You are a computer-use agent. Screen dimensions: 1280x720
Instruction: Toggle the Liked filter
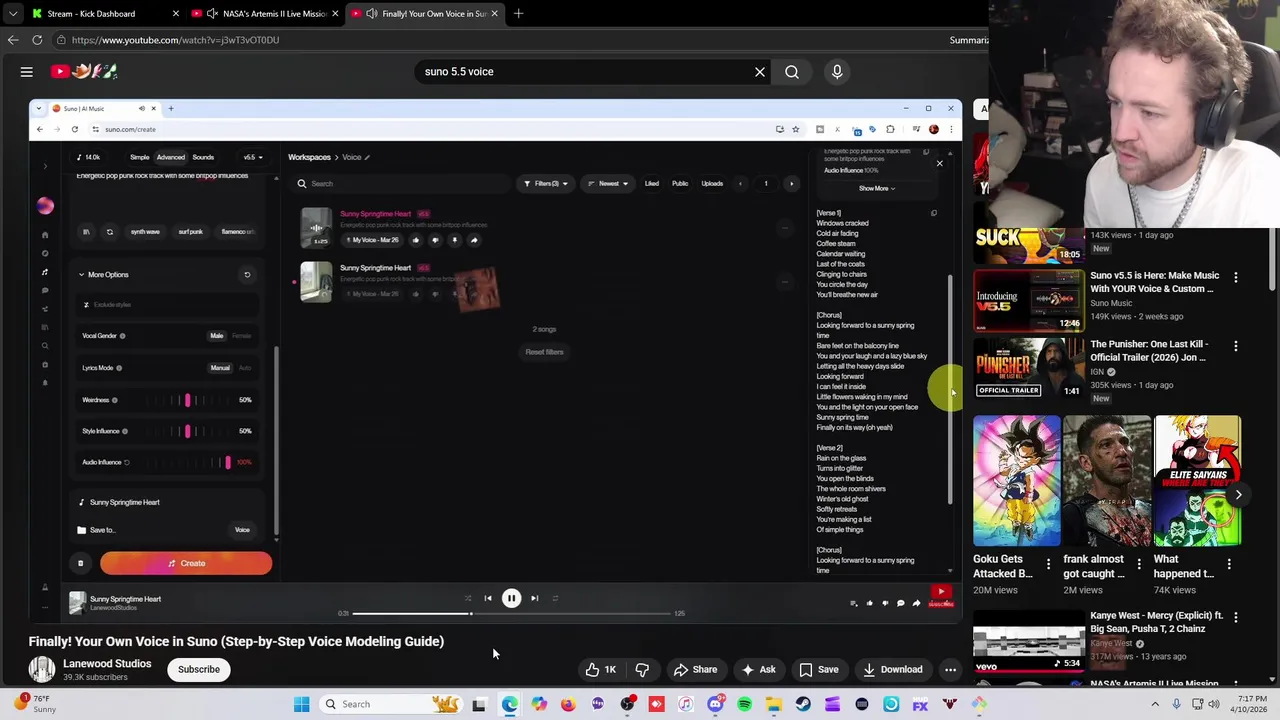(x=652, y=184)
